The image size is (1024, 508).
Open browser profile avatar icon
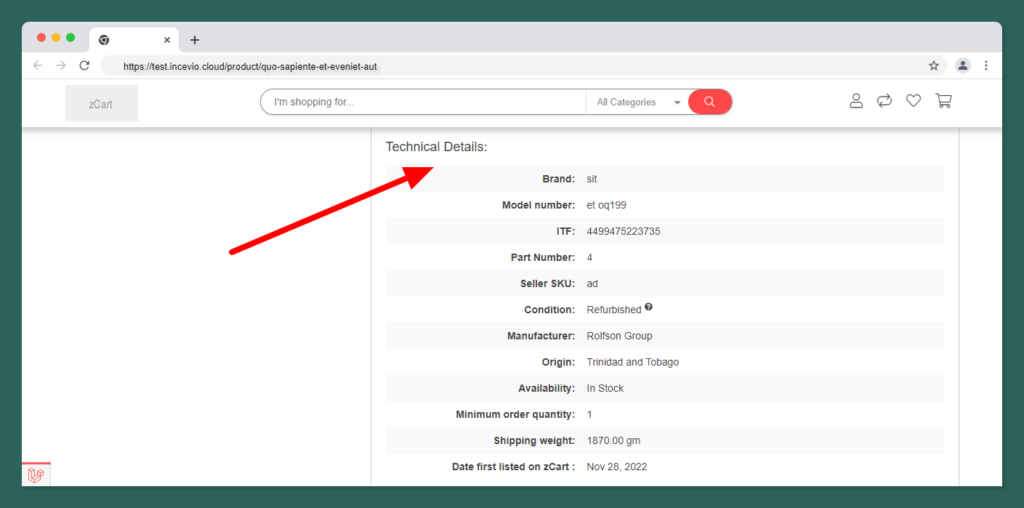pos(962,66)
